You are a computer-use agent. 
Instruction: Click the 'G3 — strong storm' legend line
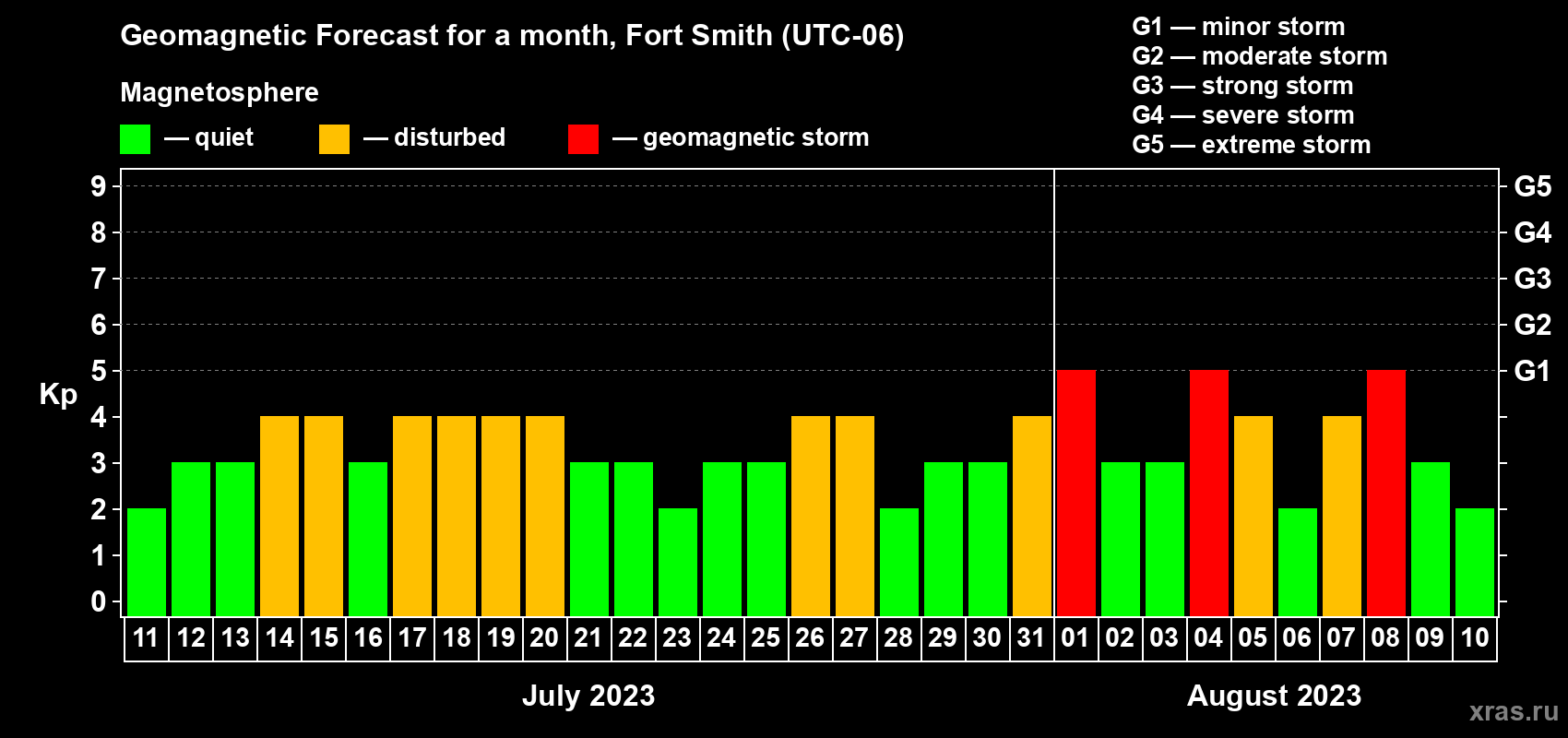click(1242, 86)
